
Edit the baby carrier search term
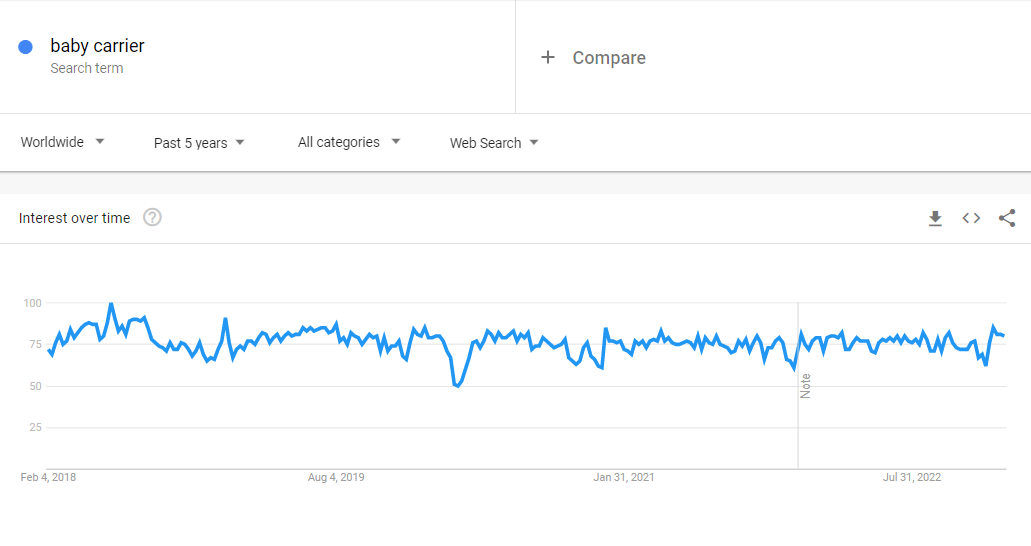pos(97,46)
